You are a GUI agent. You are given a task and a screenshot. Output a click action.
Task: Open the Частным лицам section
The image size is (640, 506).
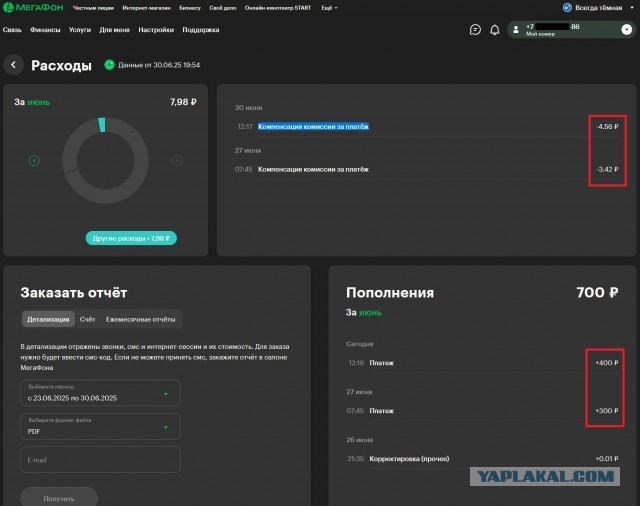93,8
